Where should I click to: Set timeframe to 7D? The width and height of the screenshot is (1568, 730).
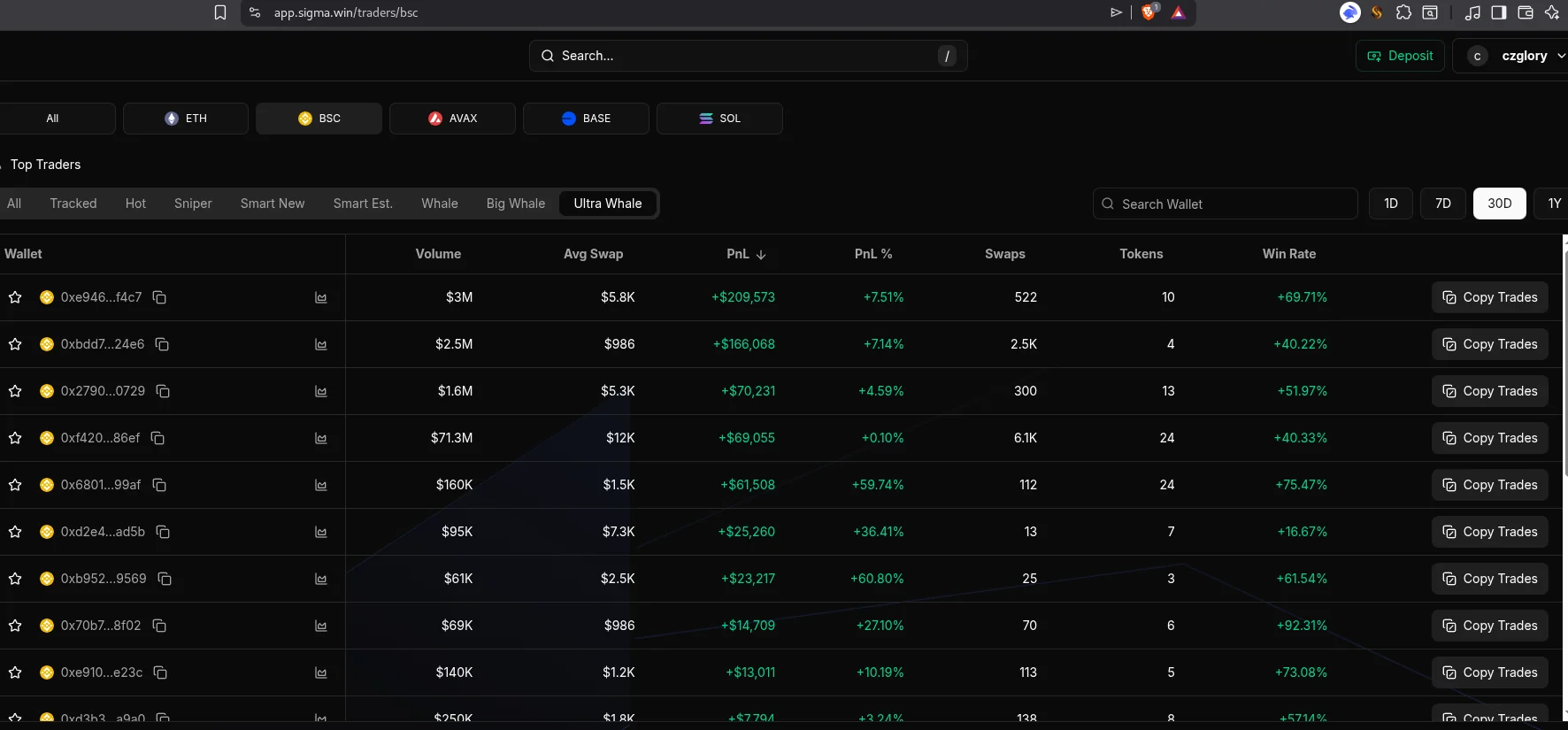point(1443,204)
